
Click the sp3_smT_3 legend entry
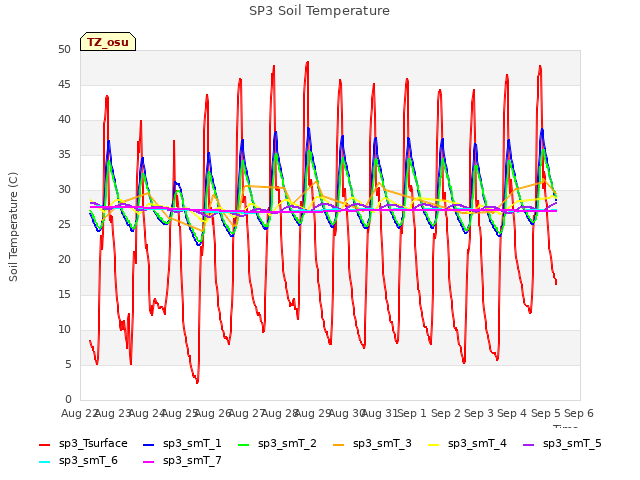(x=372, y=444)
